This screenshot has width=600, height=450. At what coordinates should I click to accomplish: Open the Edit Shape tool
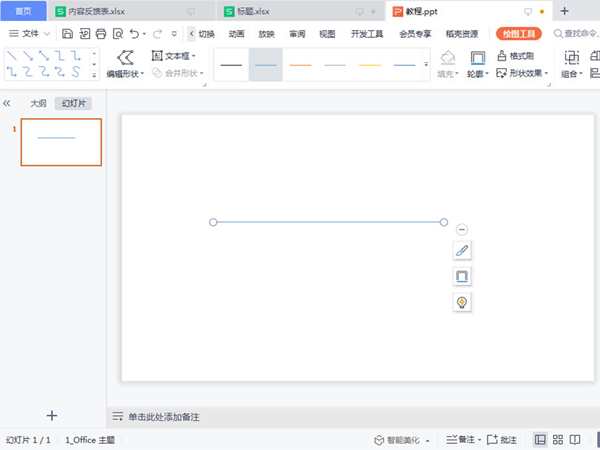[126, 64]
